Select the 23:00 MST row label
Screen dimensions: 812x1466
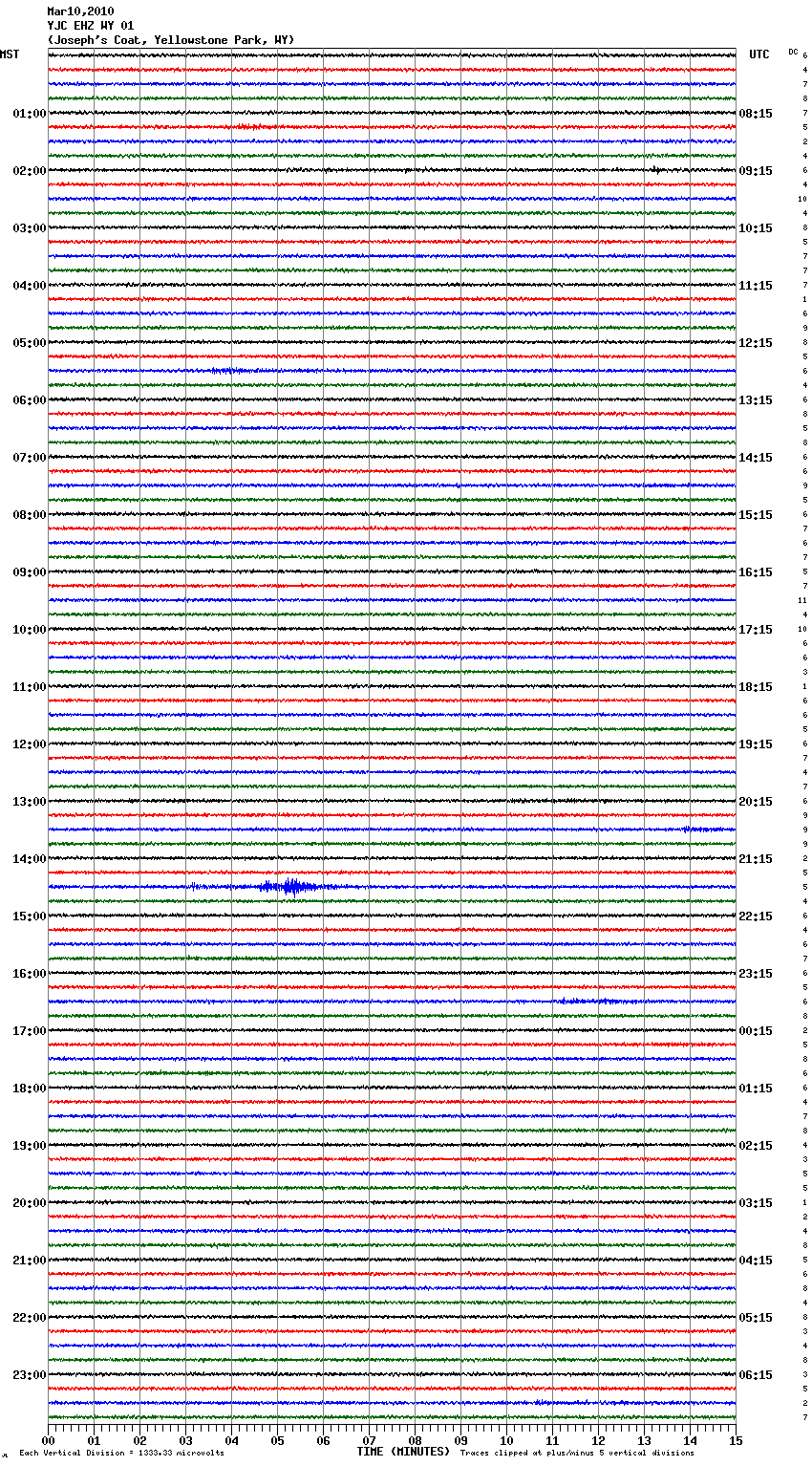[x=30, y=1375]
